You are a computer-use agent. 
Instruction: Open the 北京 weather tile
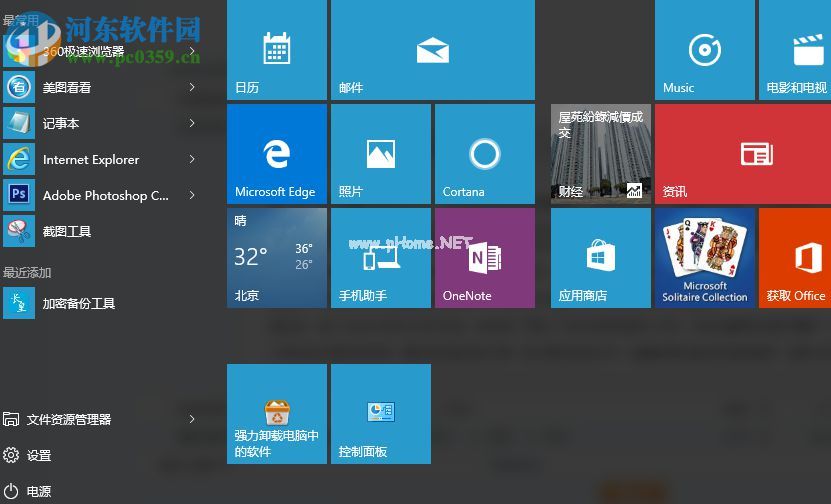point(277,258)
